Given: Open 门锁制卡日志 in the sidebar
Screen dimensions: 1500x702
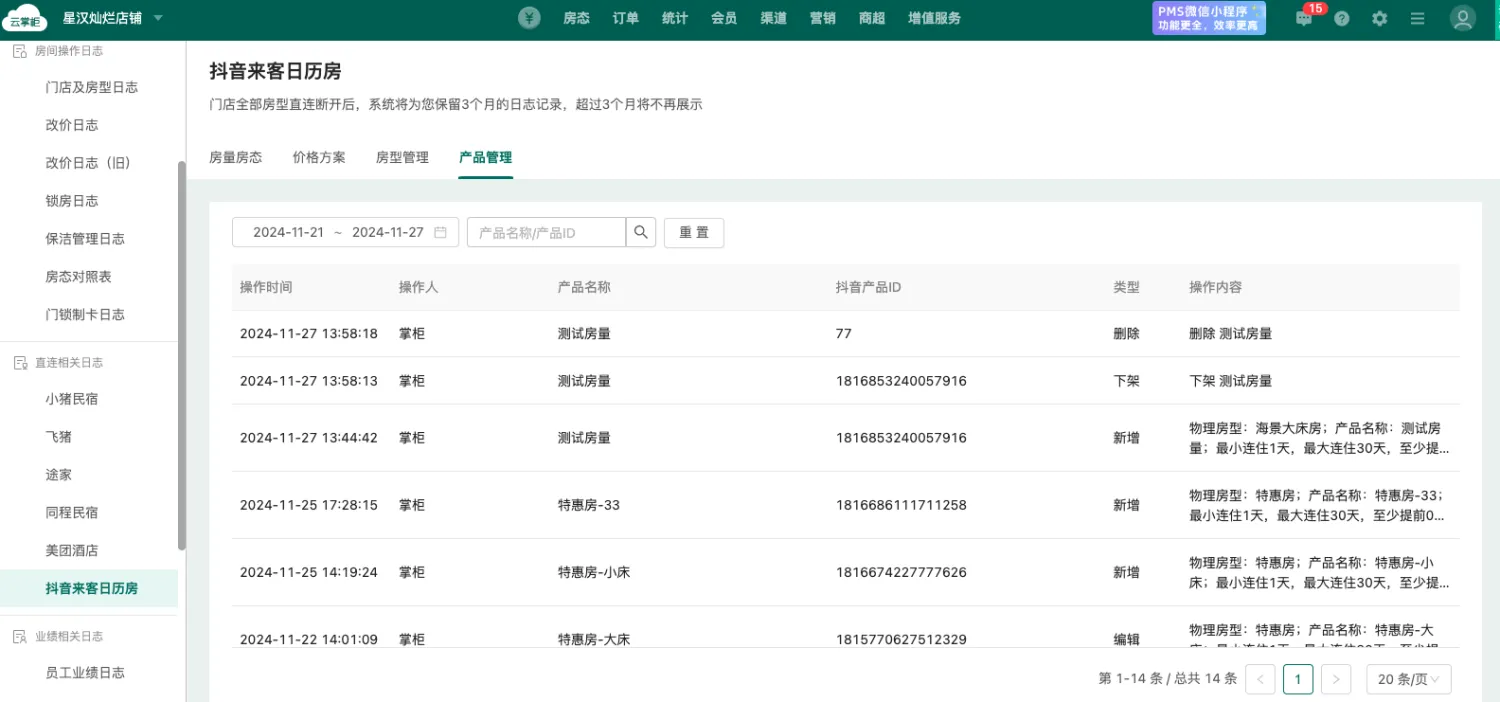Looking at the screenshot, I should pyautogui.click(x=85, y=314).
